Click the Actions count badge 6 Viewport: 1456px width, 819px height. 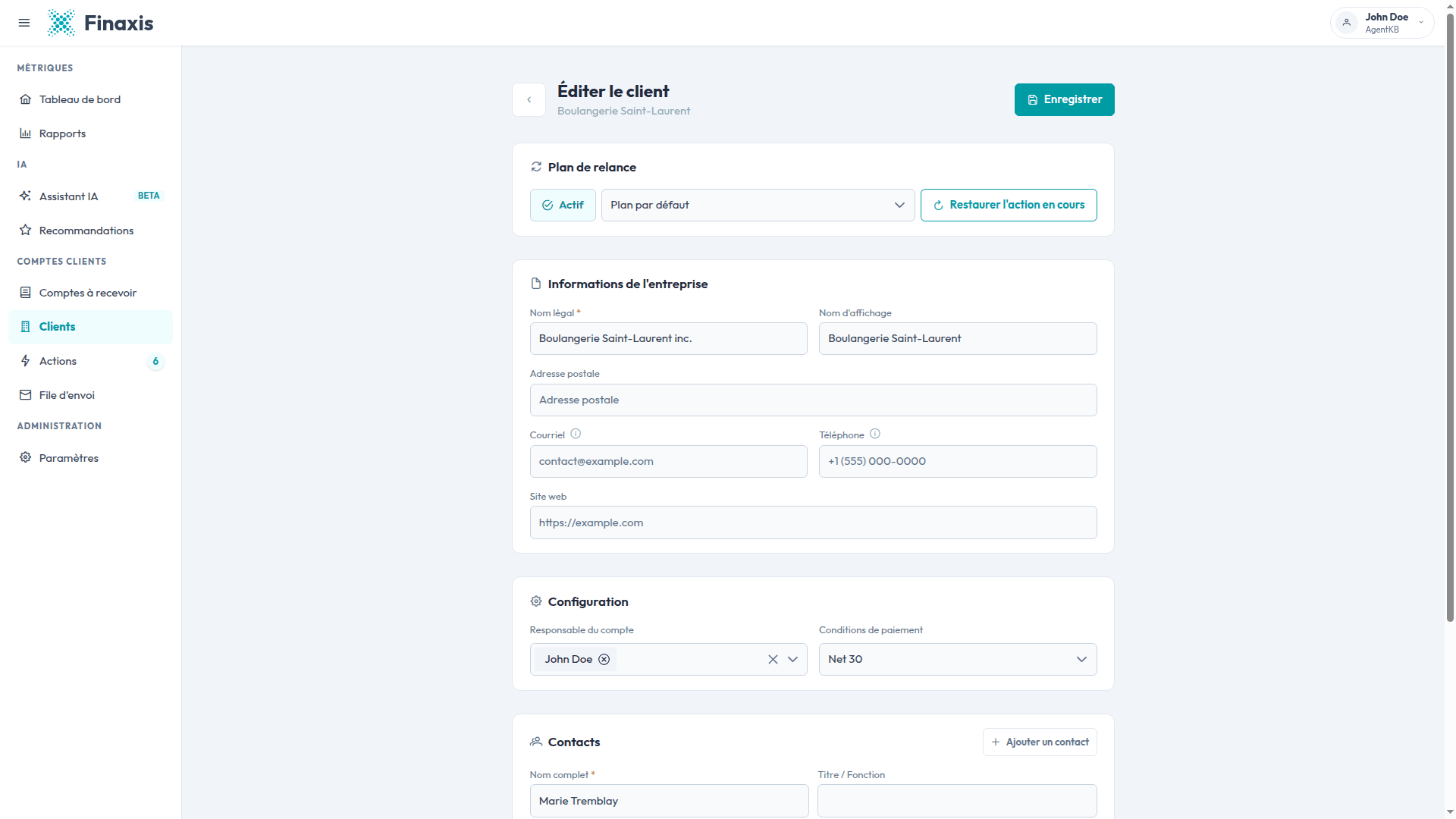(x=155, y=361)
